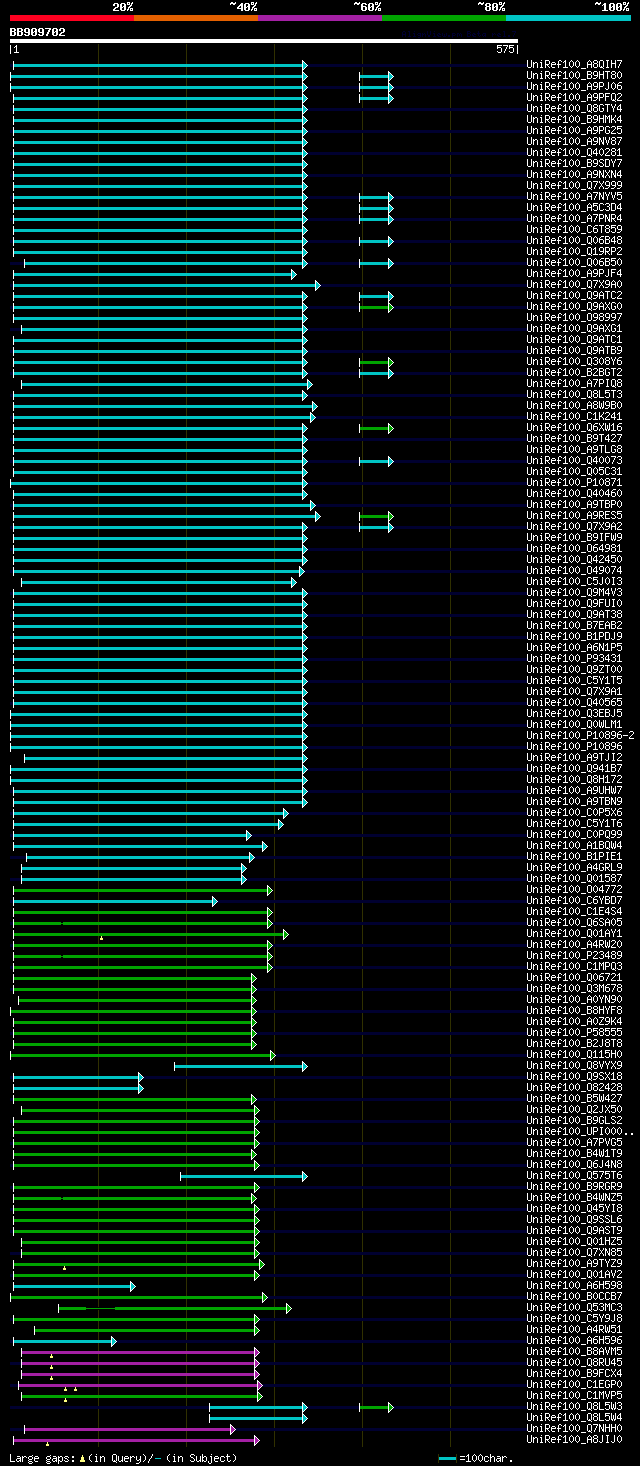Select the UniRef100_Q45YI8 hit label
Viewport: 640px width, 1466px height.
click(574, 1208)
